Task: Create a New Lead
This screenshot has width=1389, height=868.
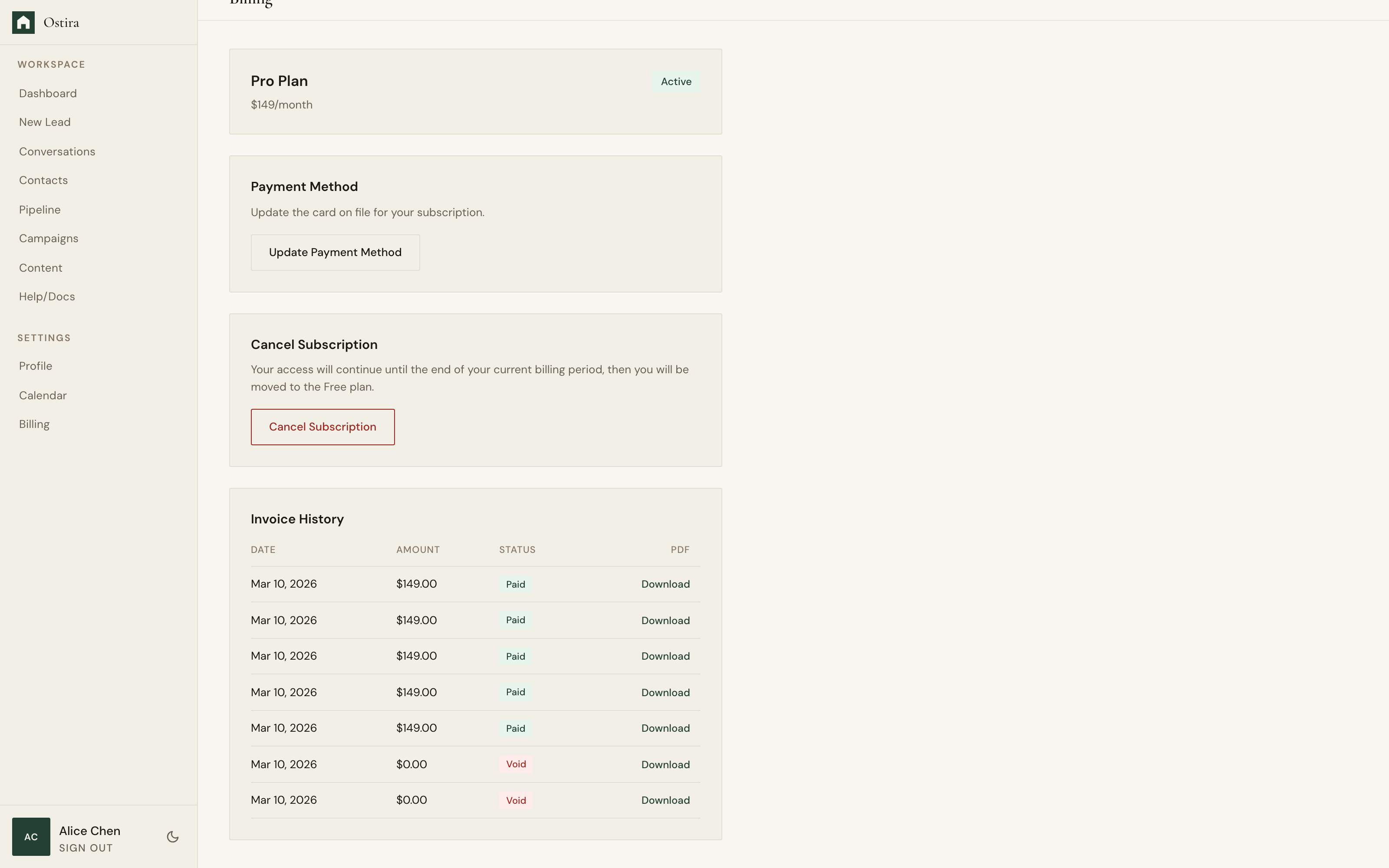Action: click(x=45, y=122)
